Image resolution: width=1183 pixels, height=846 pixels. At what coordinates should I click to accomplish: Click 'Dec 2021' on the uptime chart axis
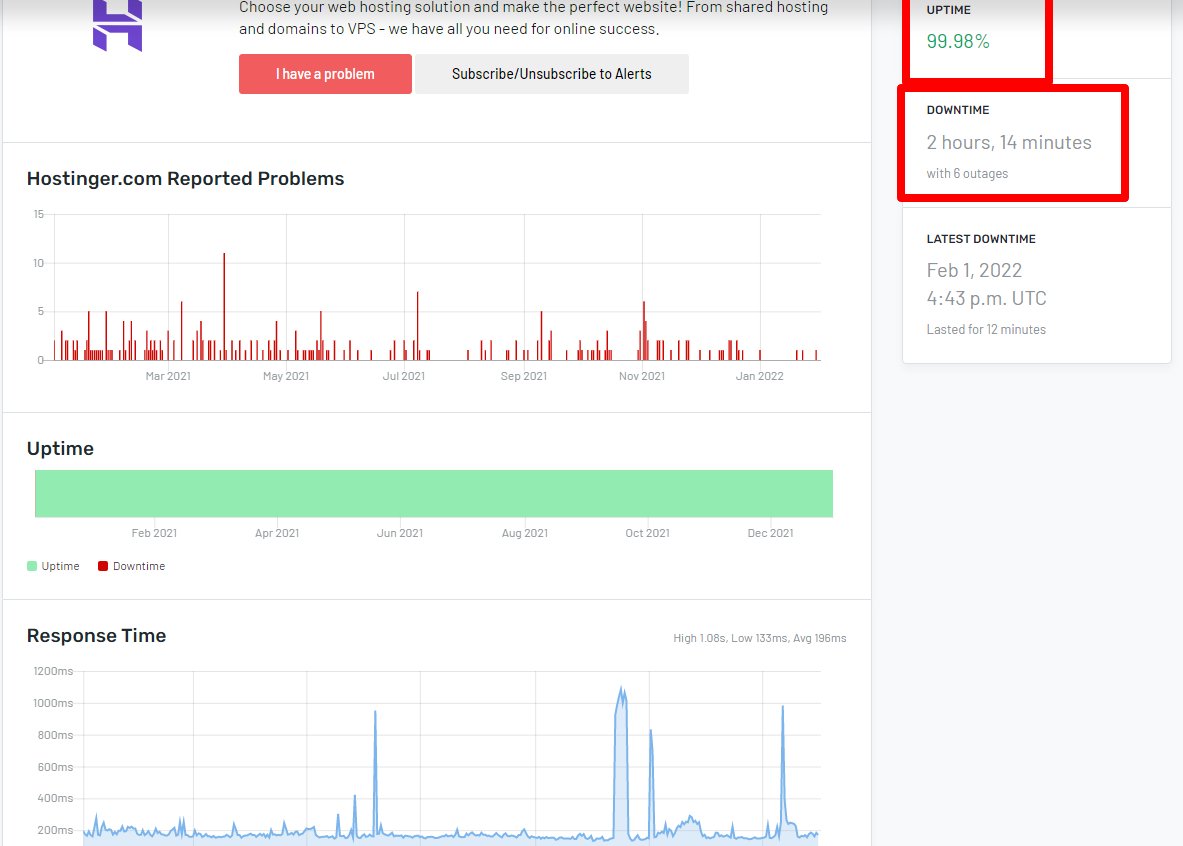[770, 533]
